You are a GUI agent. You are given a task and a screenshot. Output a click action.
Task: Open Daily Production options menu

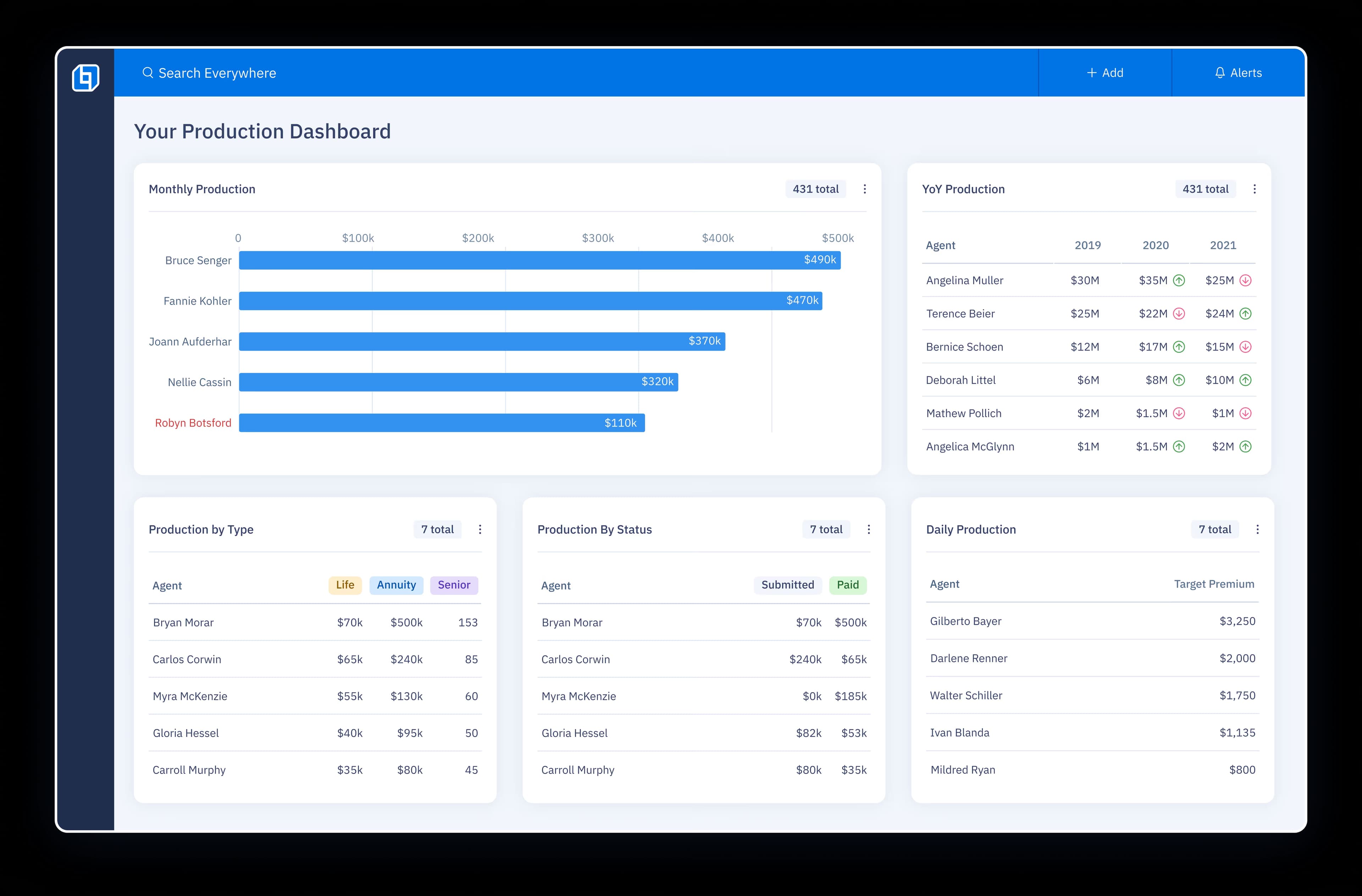pyautogui.click(x=1258, y=529)
